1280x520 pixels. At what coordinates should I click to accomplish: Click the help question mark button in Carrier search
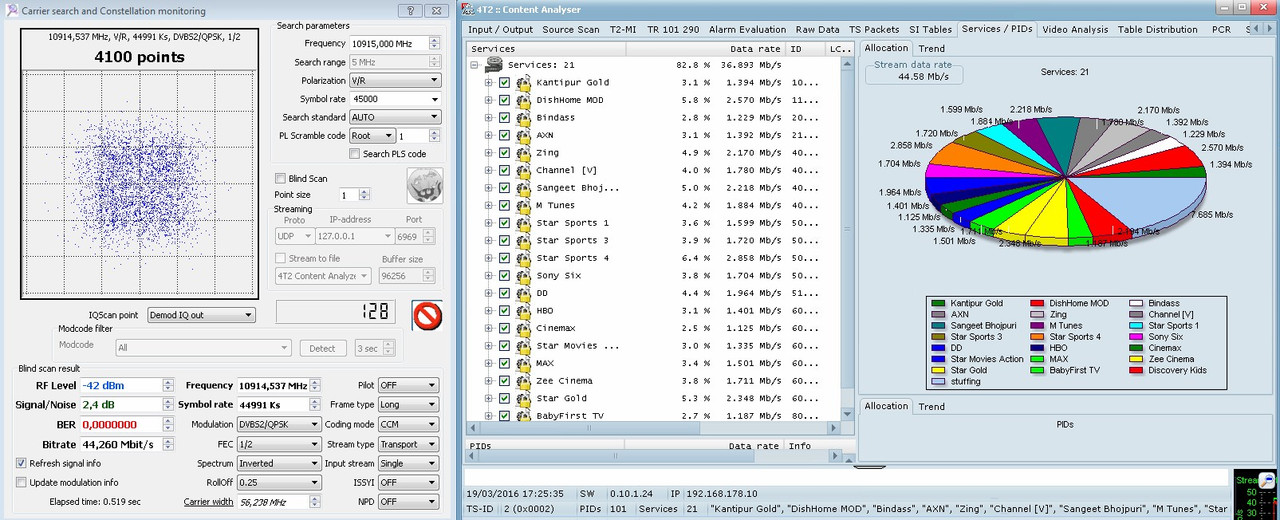coord(410,10)
